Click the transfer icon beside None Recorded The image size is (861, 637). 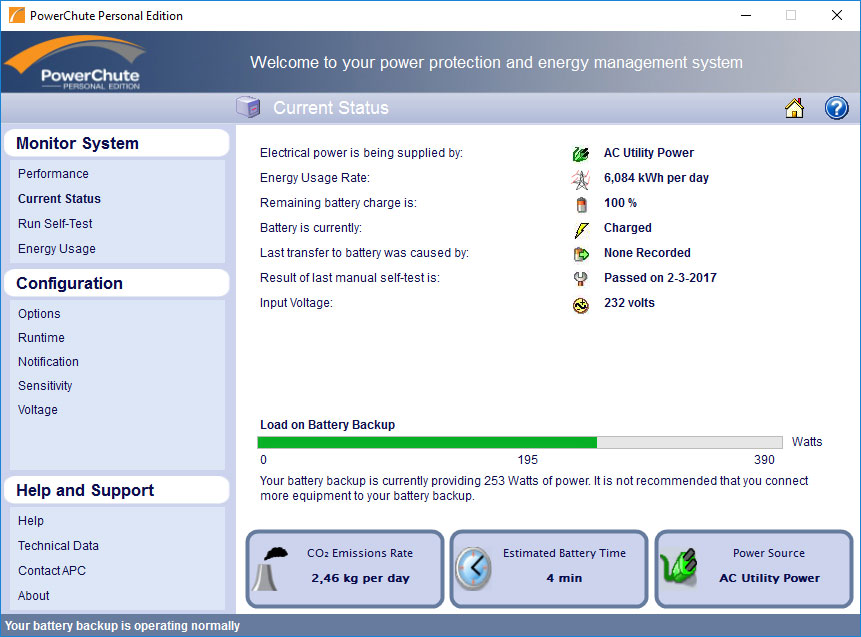[x=581, y=254]
